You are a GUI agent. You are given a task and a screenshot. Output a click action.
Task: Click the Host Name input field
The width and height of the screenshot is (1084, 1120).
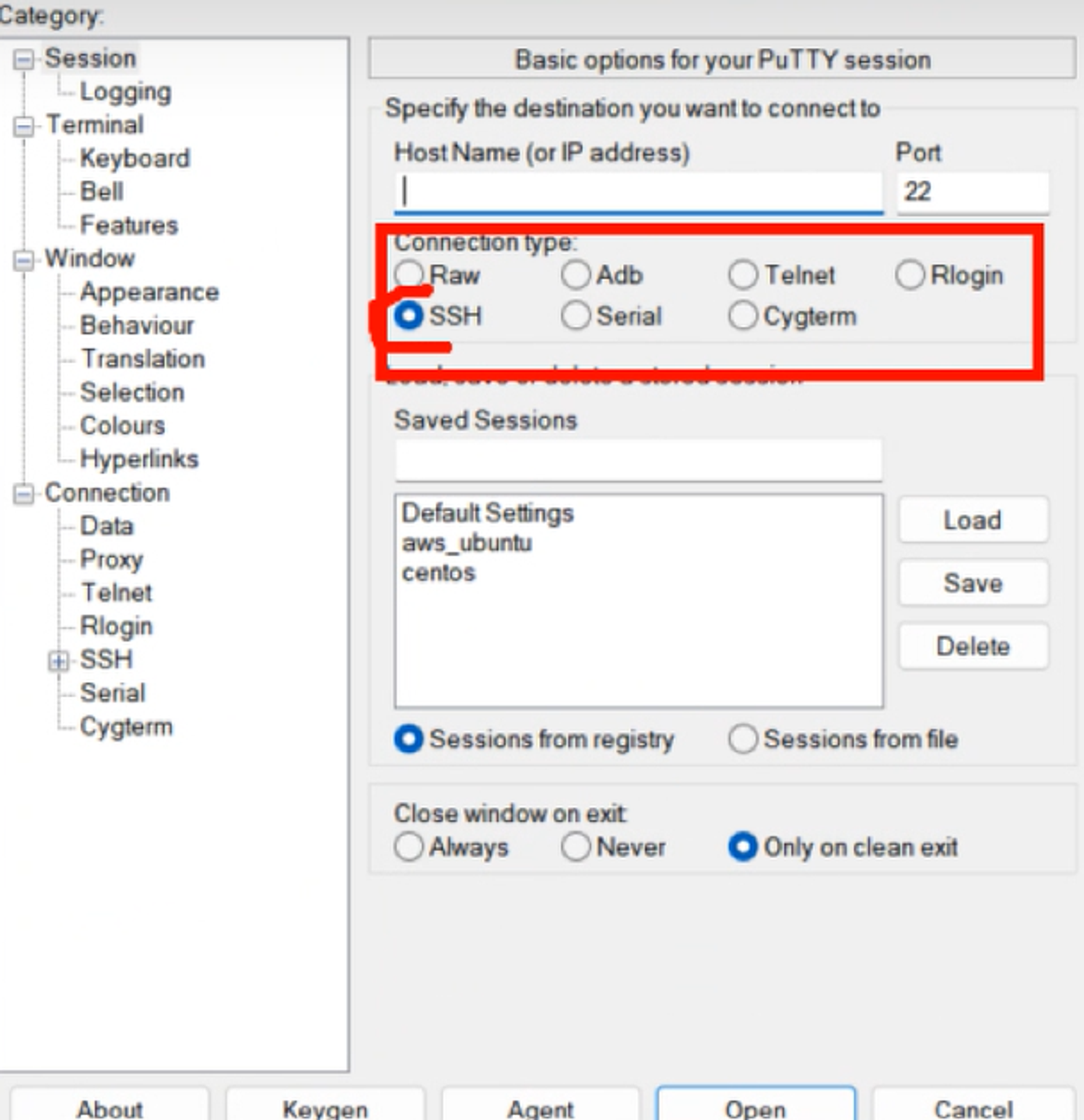point(638,191)
